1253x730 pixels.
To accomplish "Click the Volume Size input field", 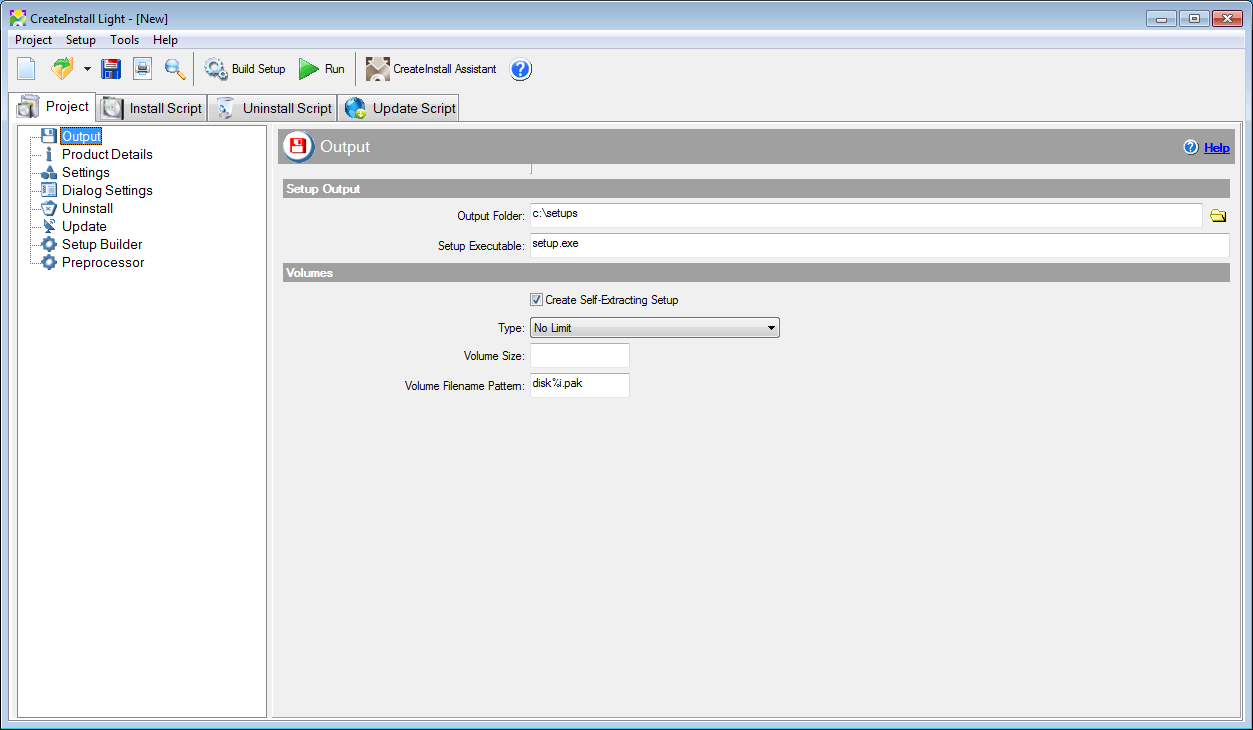I will 579,355.
